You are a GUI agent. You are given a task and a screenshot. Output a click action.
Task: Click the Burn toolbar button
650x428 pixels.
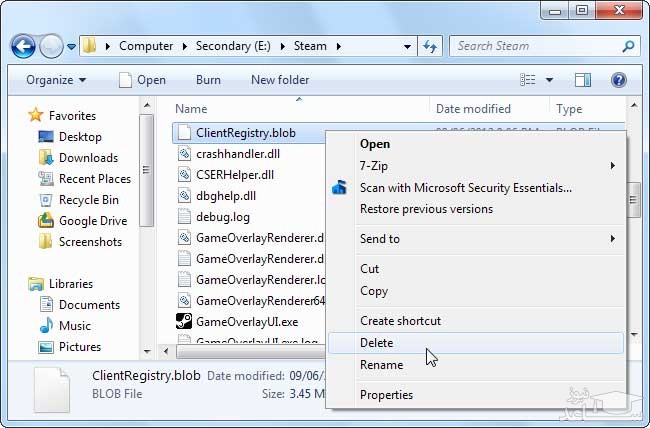(208, 80)
